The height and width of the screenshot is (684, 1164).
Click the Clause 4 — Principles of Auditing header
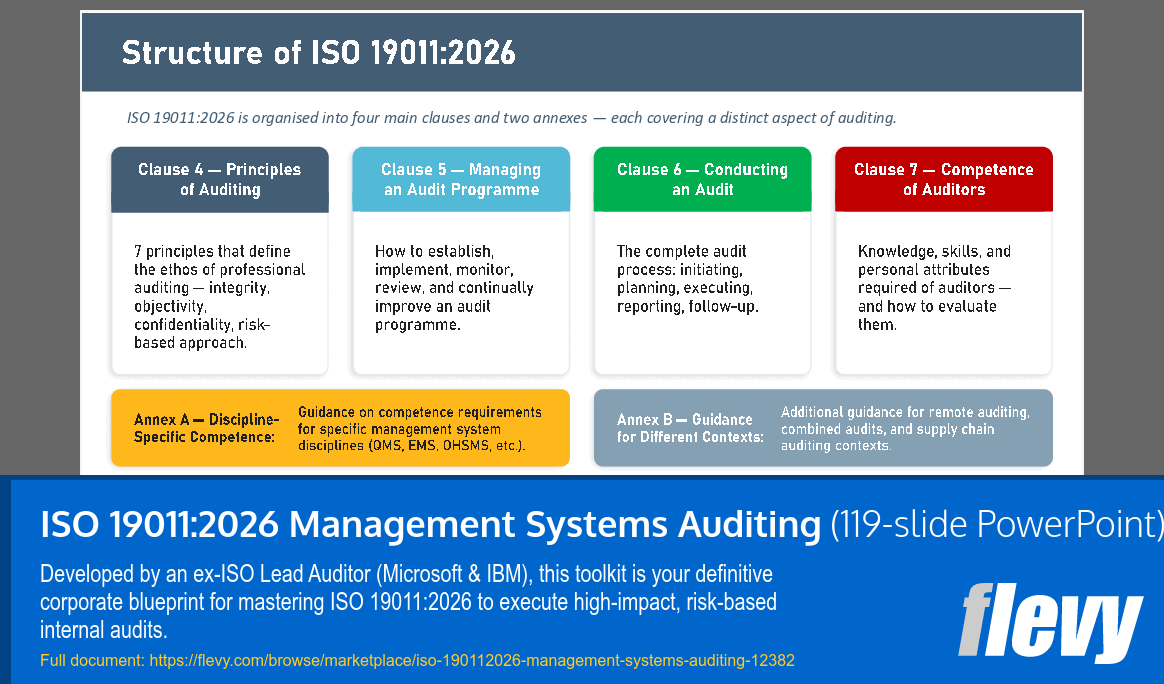coord(220,180)
